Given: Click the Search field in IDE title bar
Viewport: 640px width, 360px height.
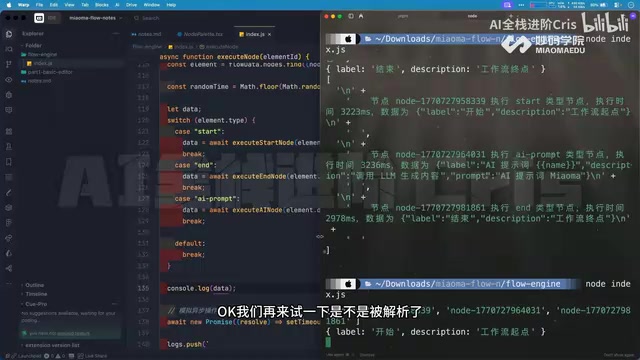Looking at the screenshot, I should pyautogui.click(x=147, y=18).
